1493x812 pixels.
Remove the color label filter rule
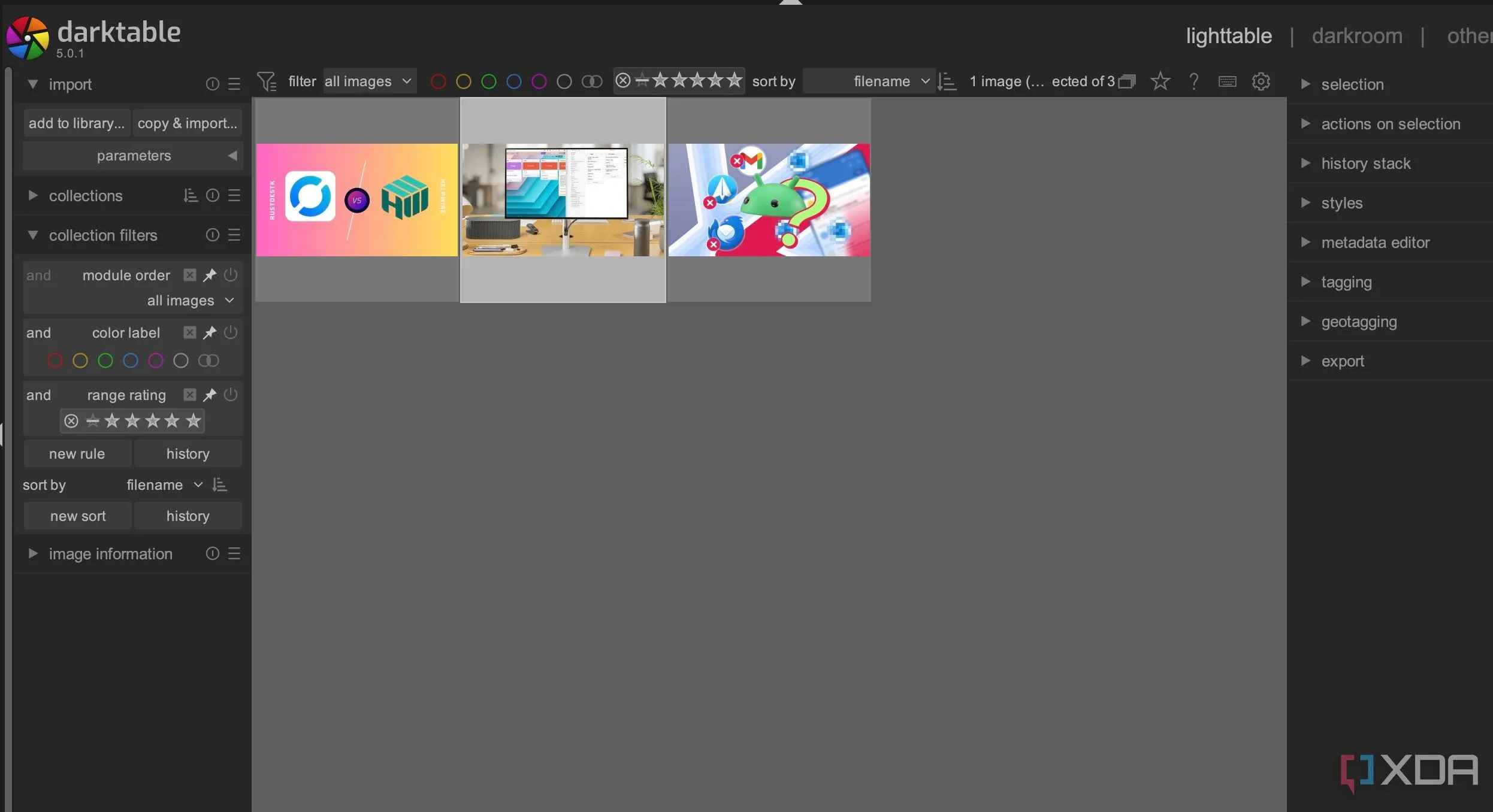point(190,332)
